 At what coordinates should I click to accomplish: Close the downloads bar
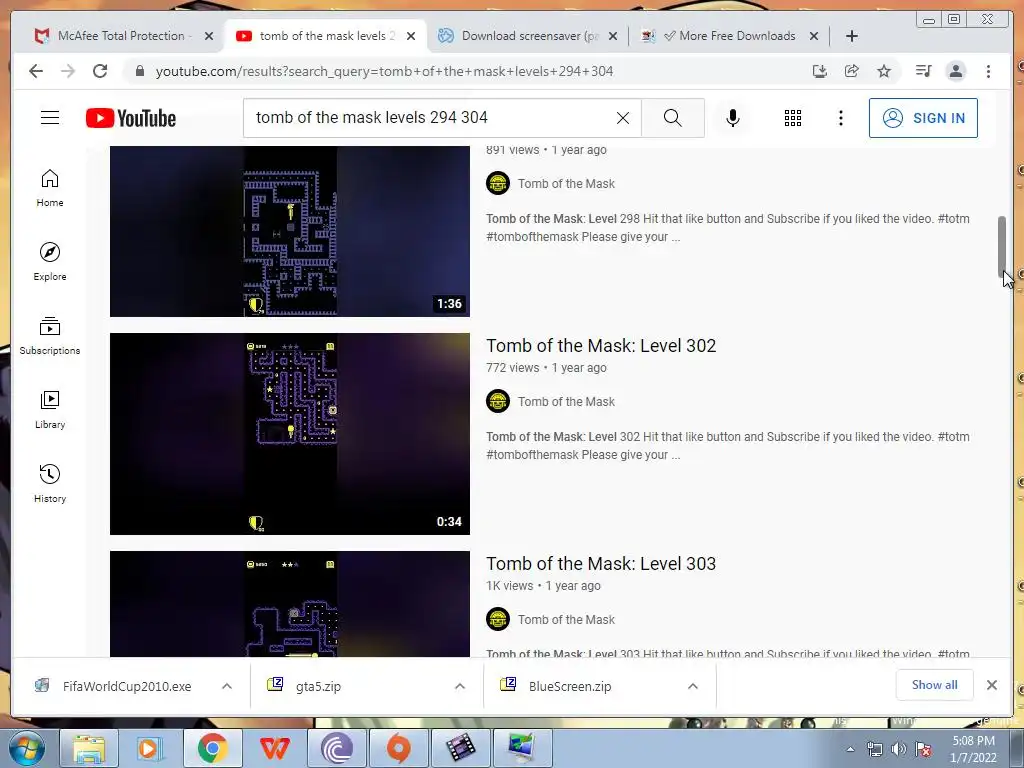[x=992, y=685]
